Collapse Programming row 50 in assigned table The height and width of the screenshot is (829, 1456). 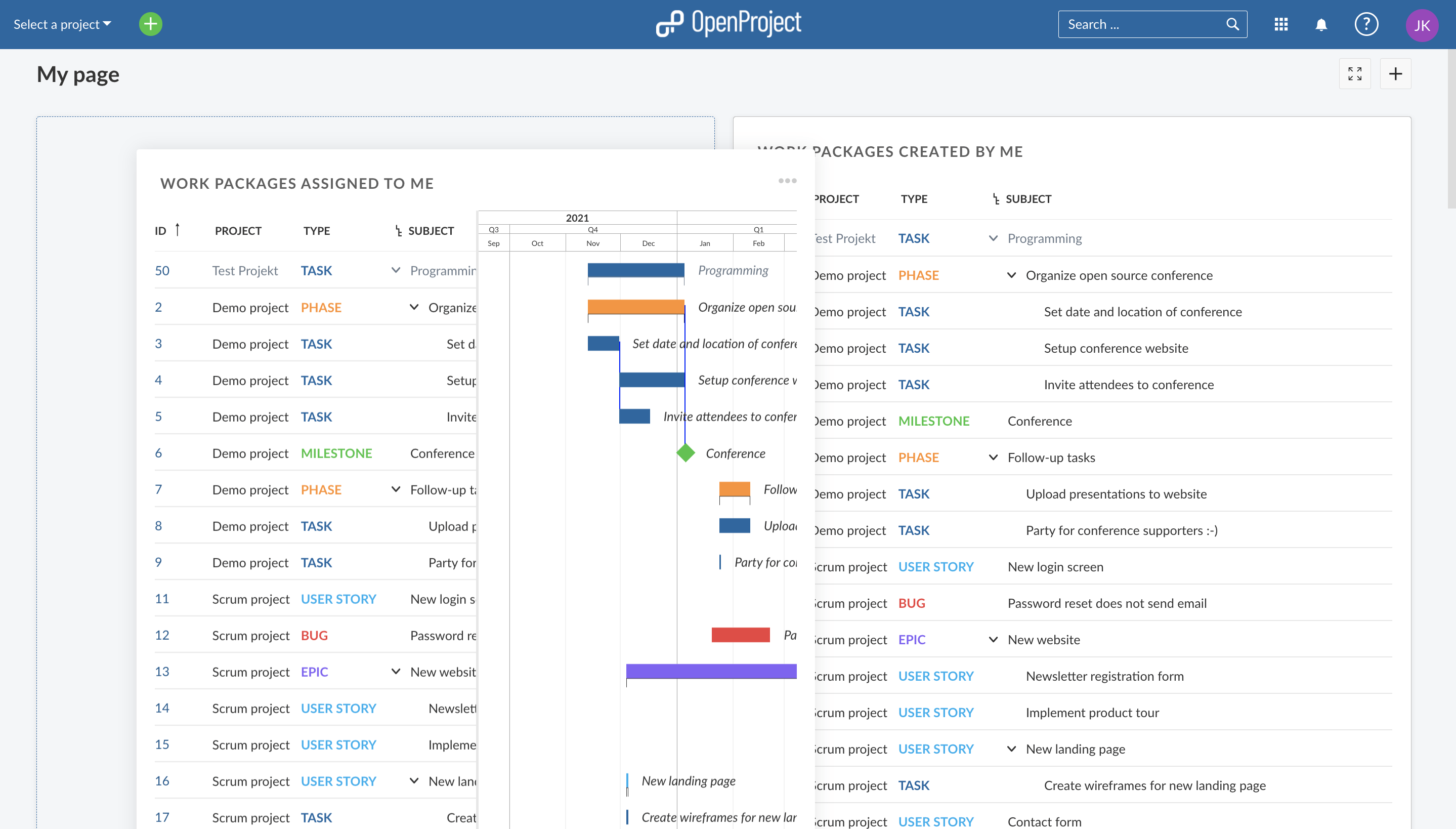tap(396, 270)
